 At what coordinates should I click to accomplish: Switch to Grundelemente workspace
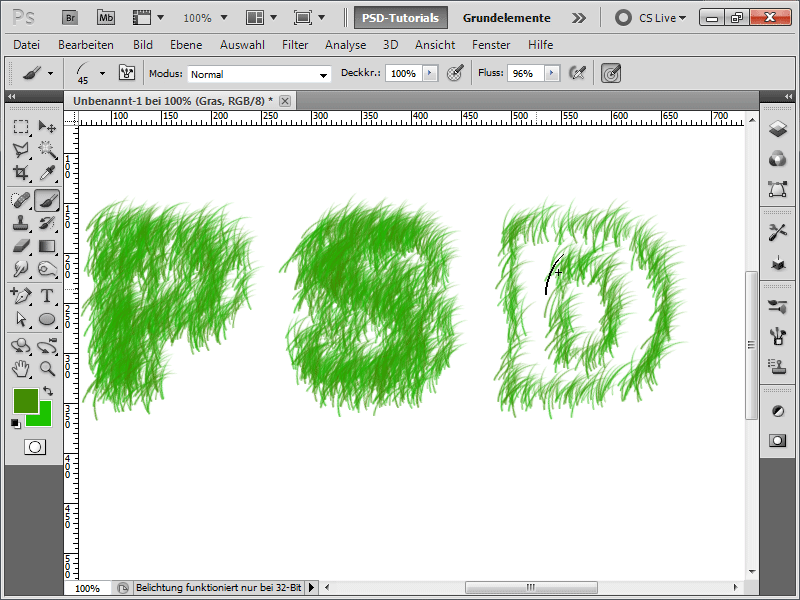[507, 18]
